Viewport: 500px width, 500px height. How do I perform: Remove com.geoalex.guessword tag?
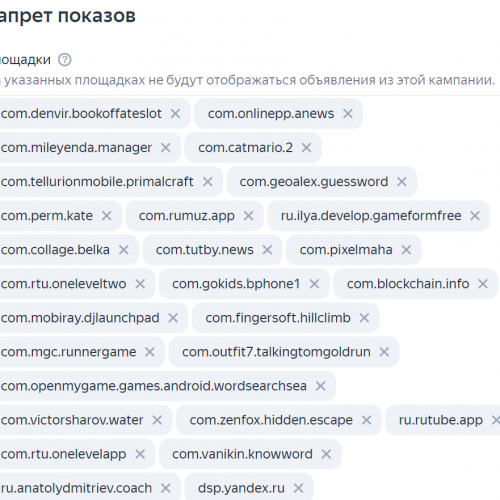click(402, 182)
